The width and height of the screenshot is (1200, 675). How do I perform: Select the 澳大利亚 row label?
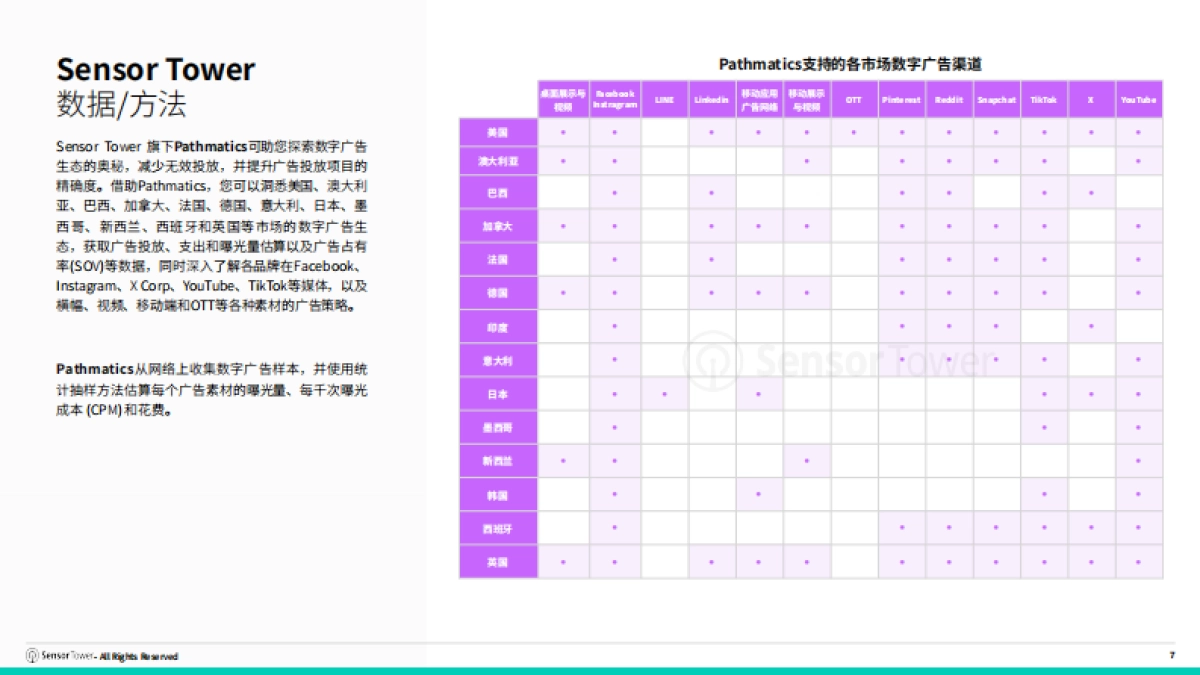tap(497, 160)
